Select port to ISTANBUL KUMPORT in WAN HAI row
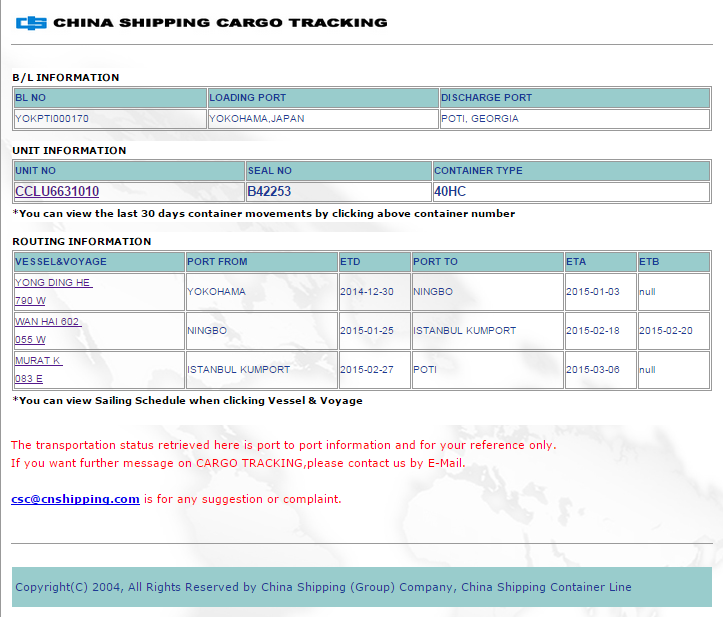 465,331
